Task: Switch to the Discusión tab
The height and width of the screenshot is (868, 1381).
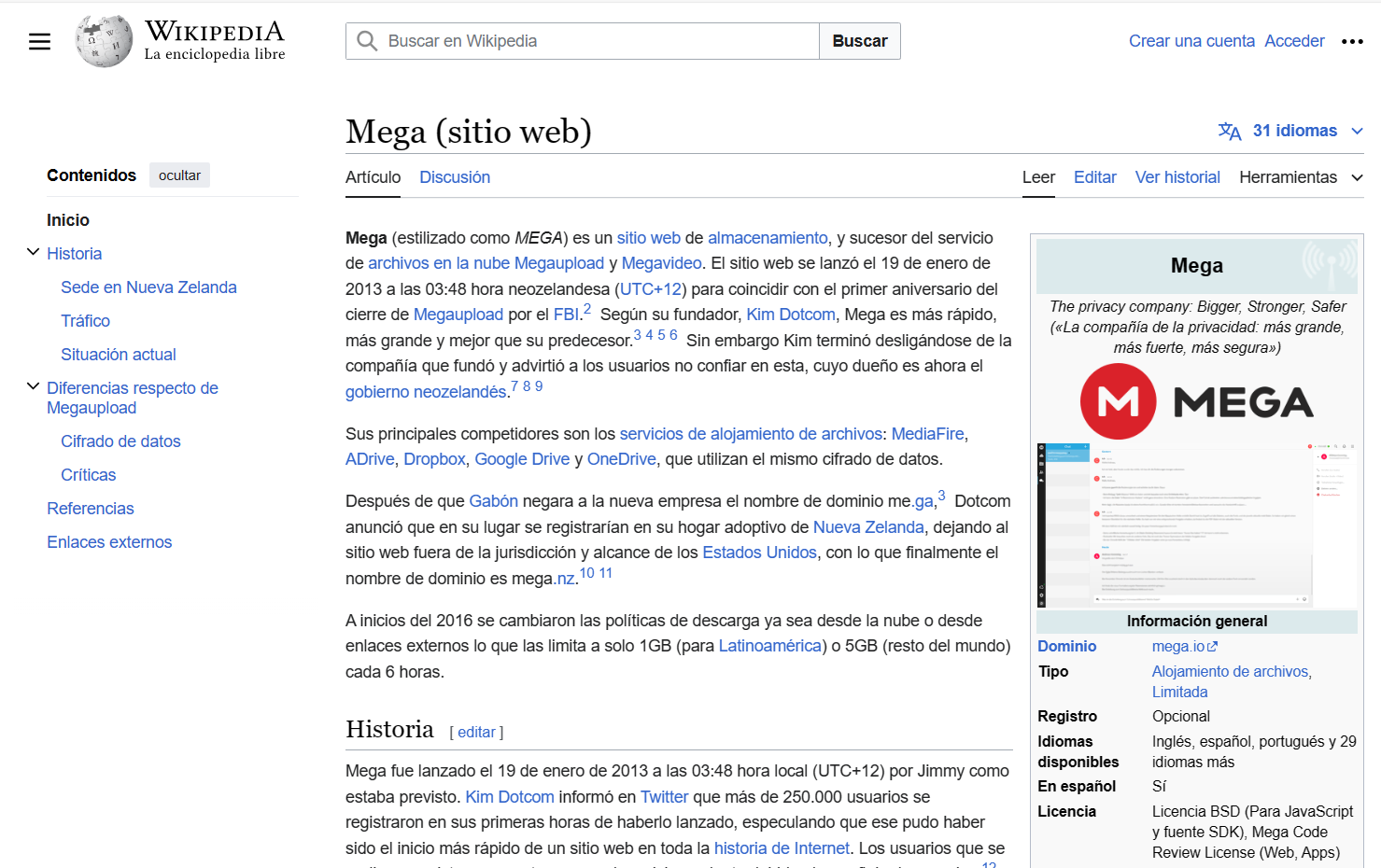Action: 455,177
